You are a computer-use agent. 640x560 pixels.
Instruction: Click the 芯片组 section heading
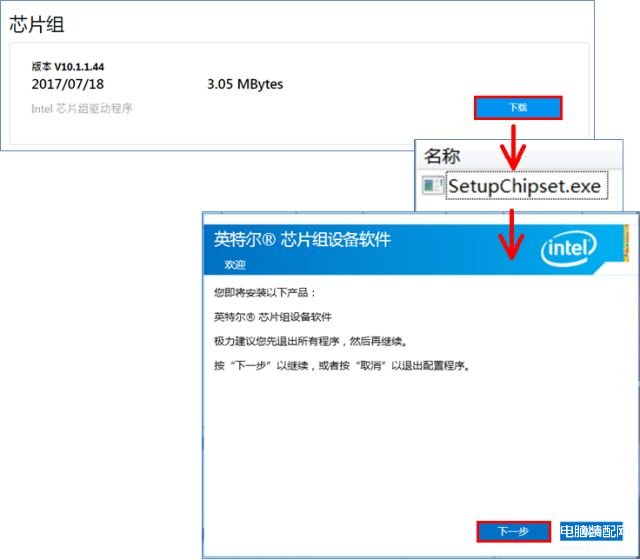coord(37,24)
